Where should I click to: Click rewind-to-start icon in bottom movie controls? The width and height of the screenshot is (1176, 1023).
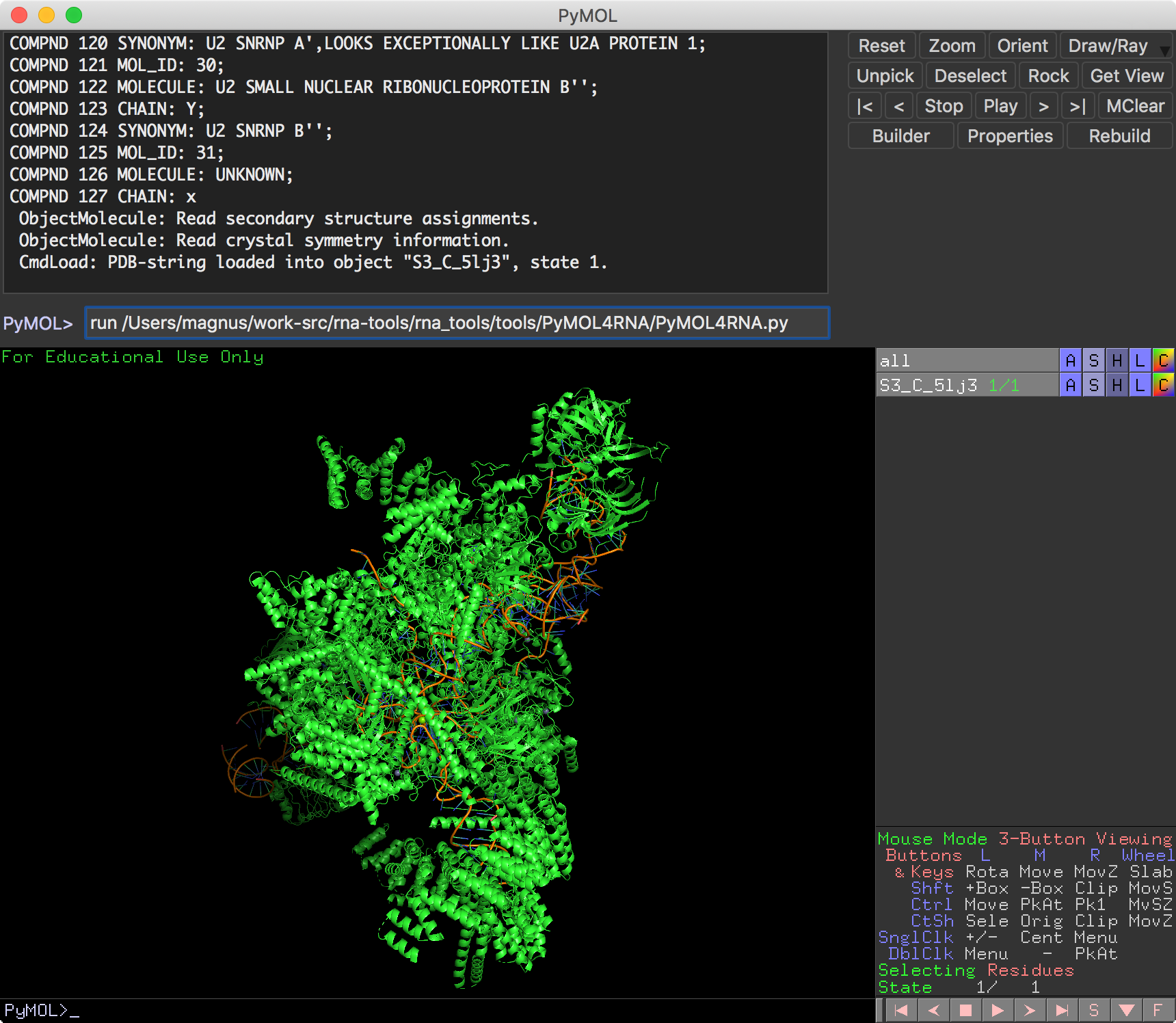(x=901, y=1010)
